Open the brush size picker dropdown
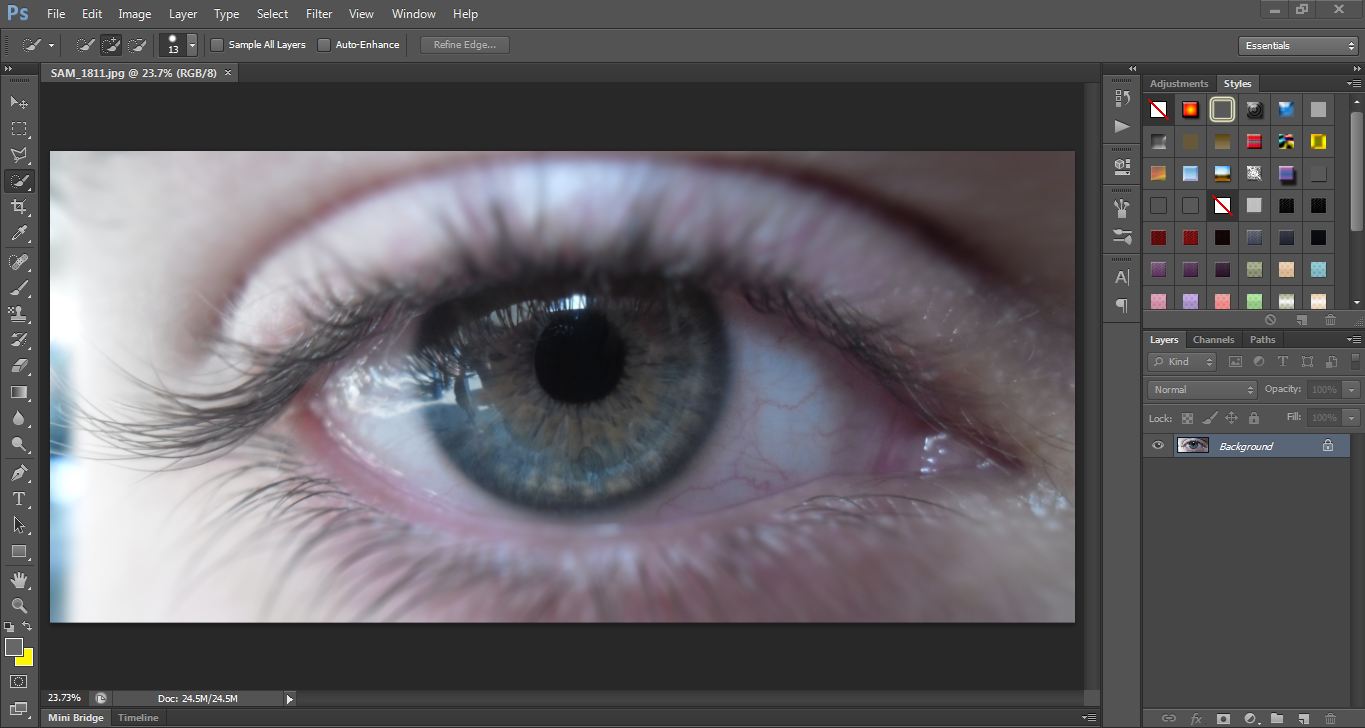This screenshot has height=728, width=1365. tap(192, 45)
